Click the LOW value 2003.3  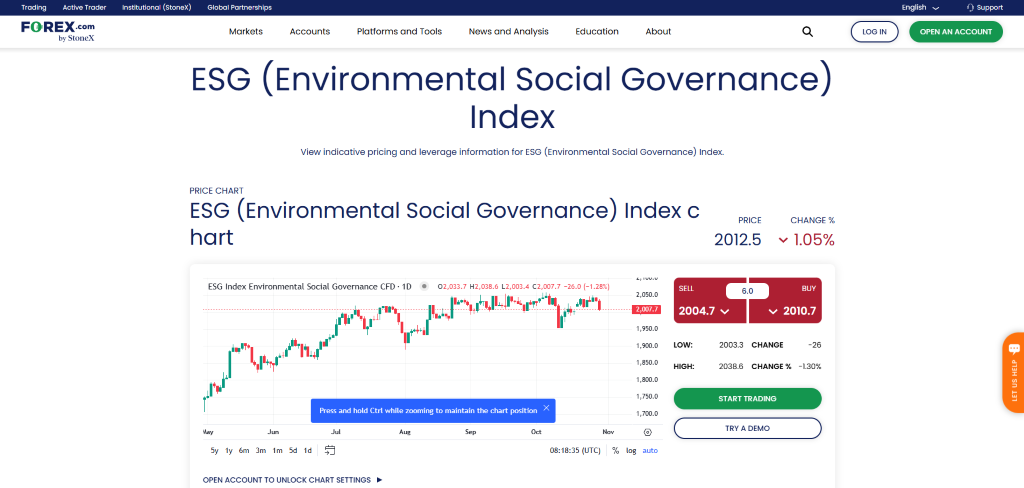click(x=732, y=345)
